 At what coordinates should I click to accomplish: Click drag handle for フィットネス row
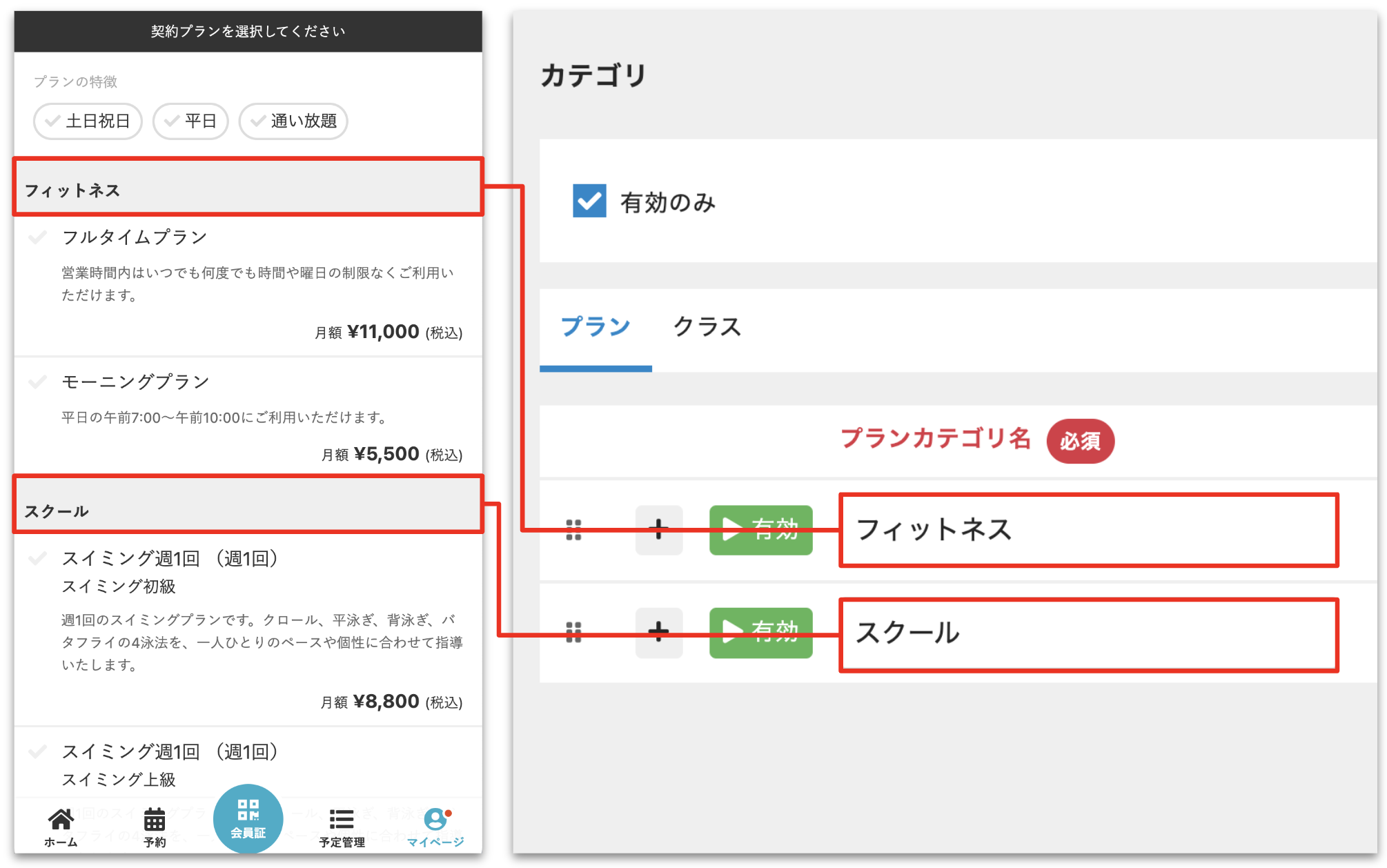click(x=573, y=530)
